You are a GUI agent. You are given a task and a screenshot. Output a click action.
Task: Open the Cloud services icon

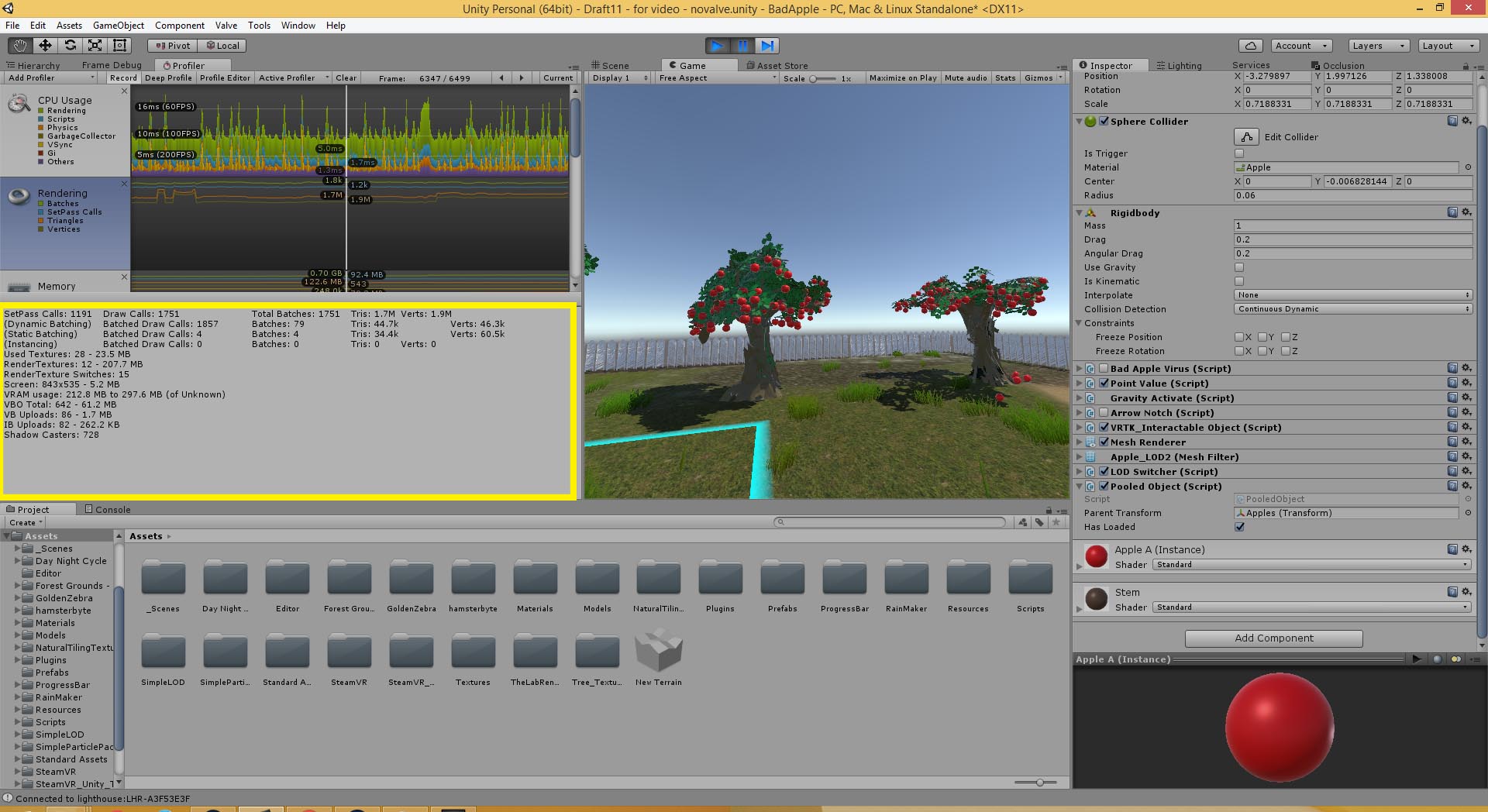tap(1250, 46)
